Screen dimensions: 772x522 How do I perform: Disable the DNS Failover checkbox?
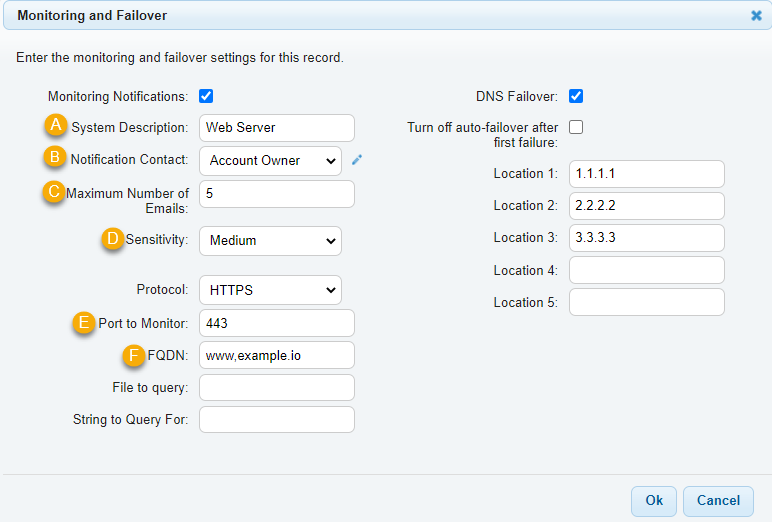tap(576, 96)
